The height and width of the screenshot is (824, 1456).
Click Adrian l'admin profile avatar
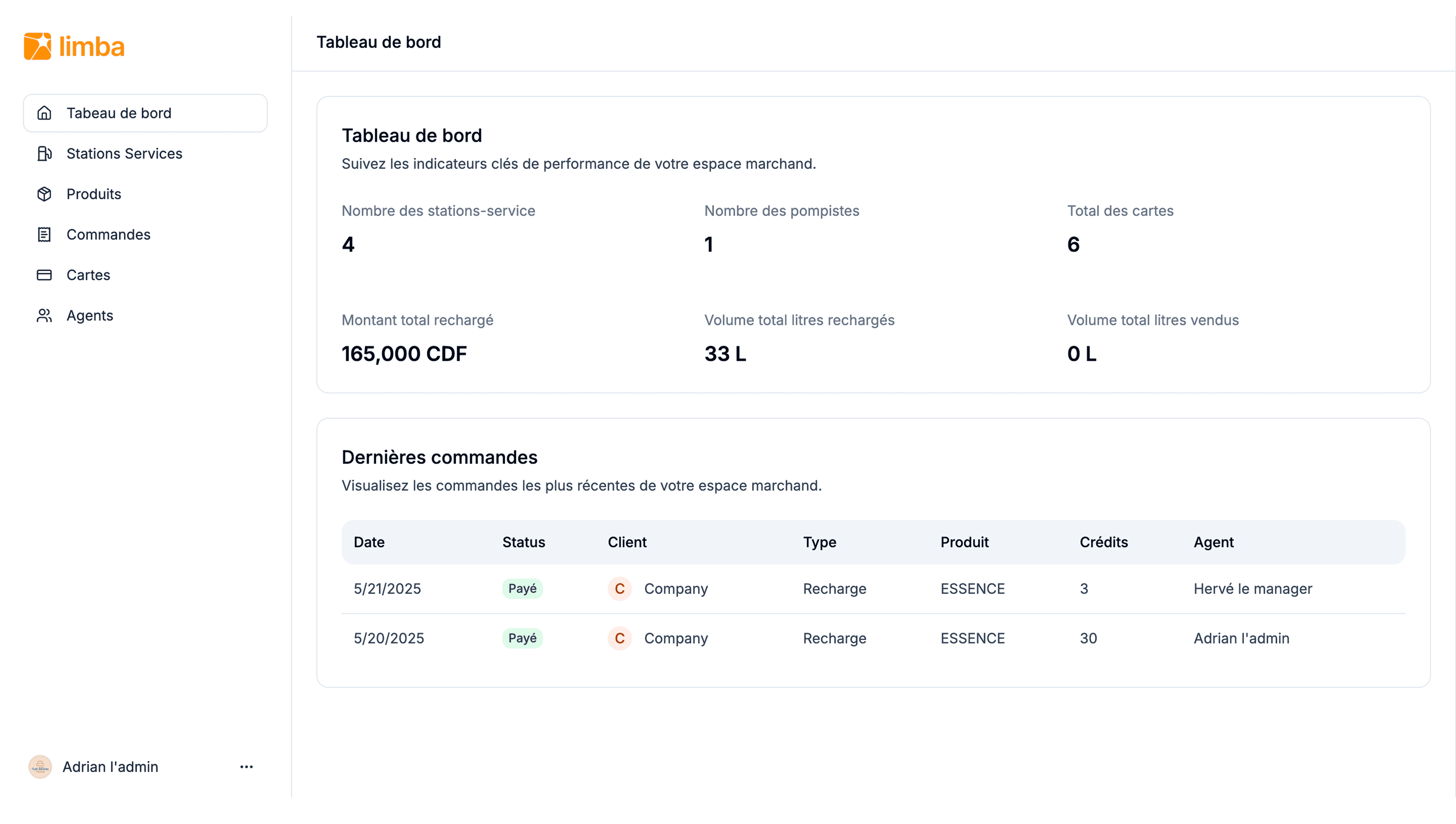[40, 766]
